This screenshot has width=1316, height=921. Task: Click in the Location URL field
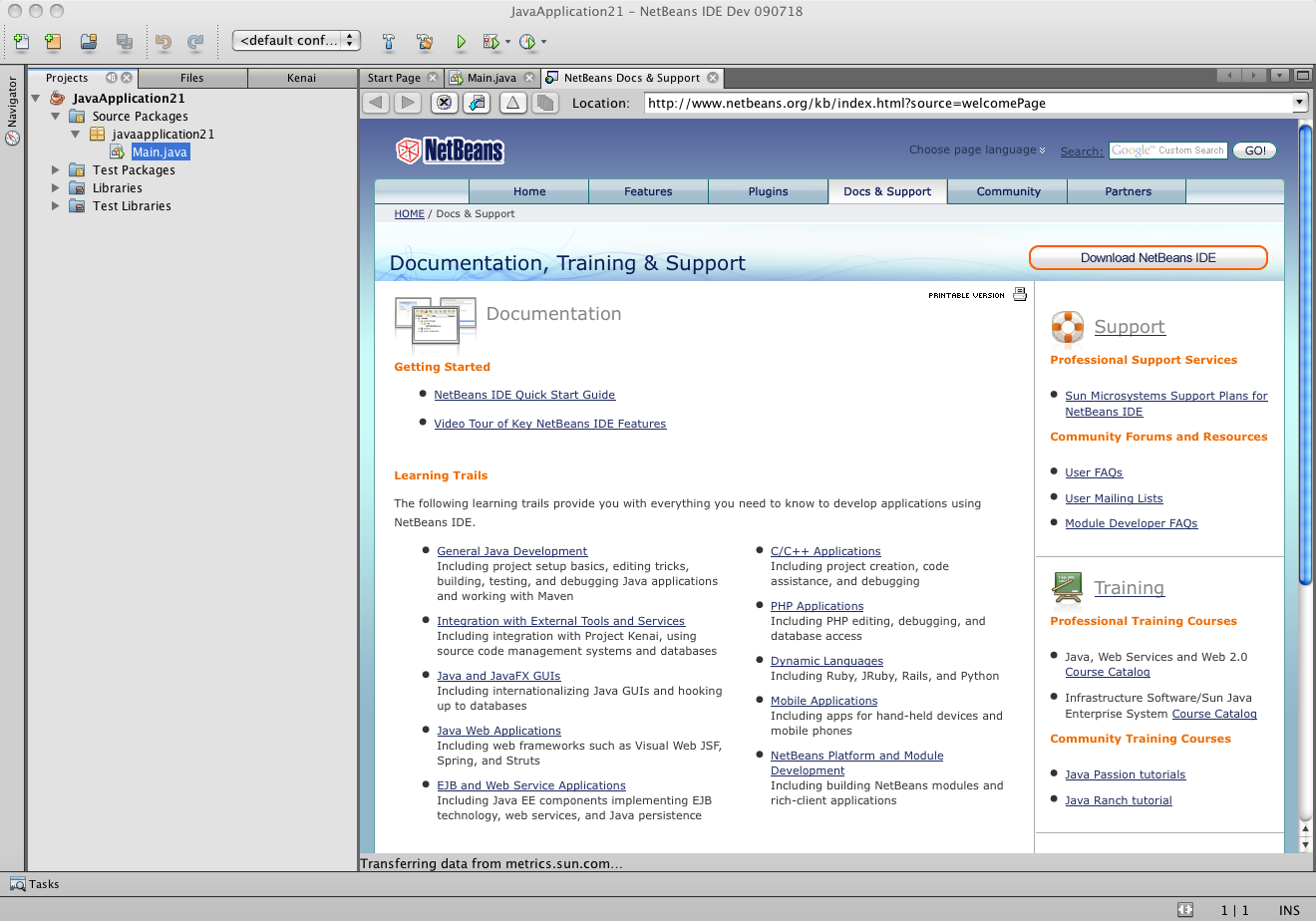point(967,103)
